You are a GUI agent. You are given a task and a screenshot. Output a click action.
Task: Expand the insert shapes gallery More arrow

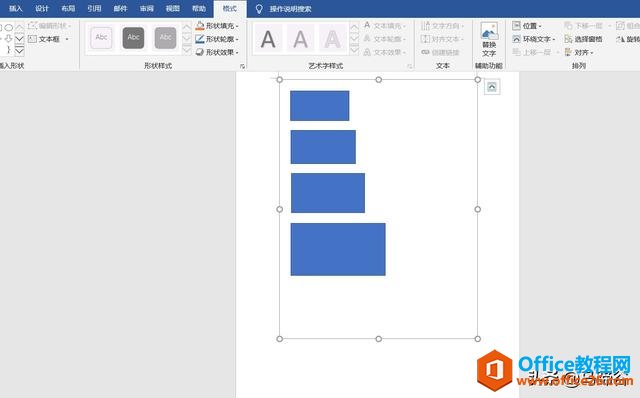click(19, 51)
